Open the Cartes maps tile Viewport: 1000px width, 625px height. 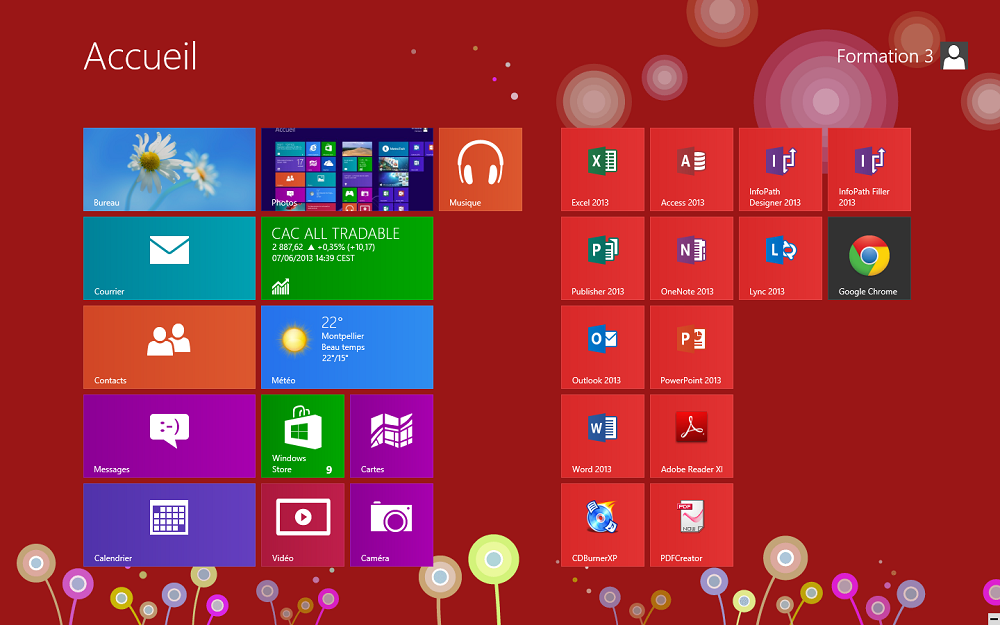pyautogui.click(x=392, y=436)
